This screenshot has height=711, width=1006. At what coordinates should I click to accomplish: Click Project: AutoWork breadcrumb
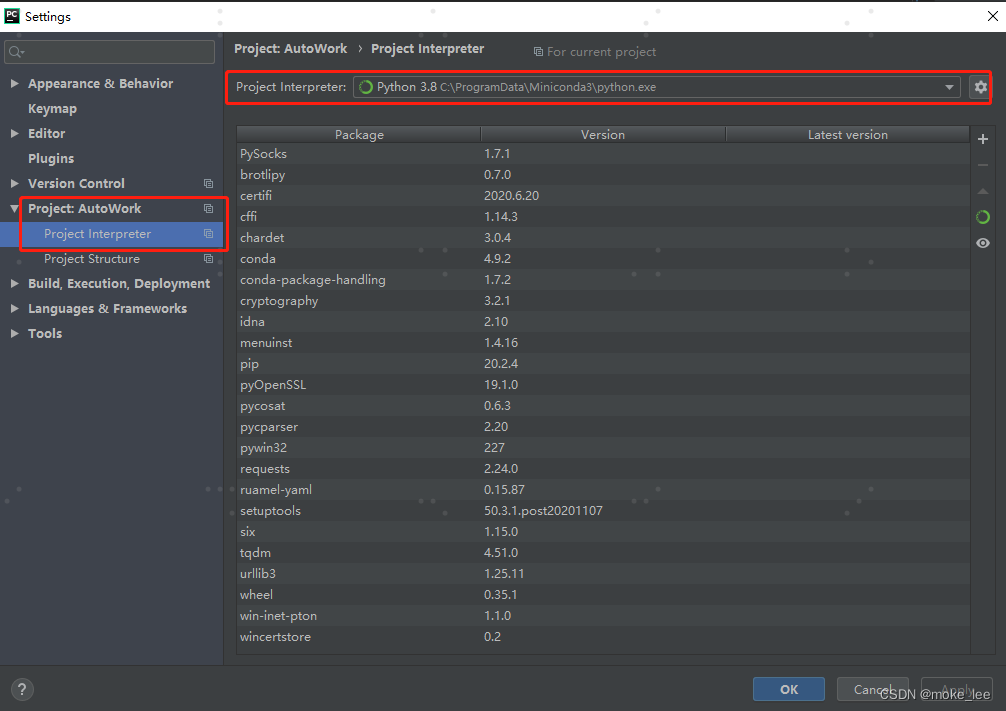point(291,49)
